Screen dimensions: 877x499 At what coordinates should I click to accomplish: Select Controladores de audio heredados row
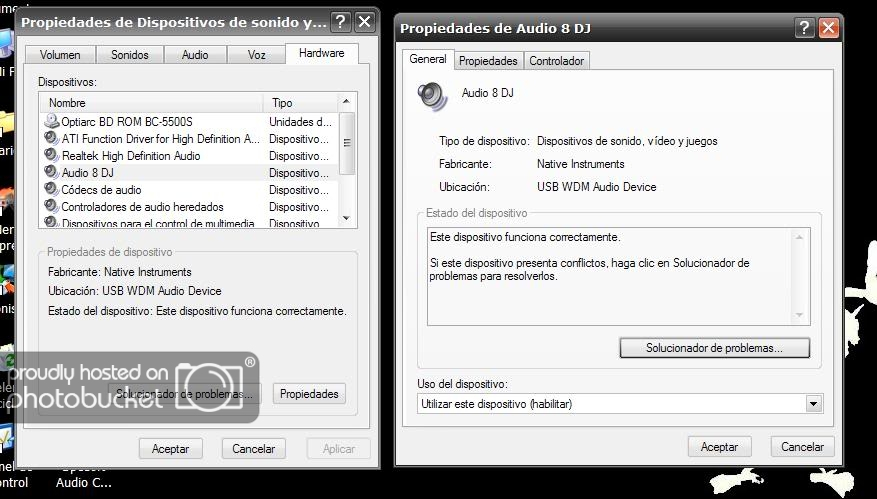(x=189, y=206)
